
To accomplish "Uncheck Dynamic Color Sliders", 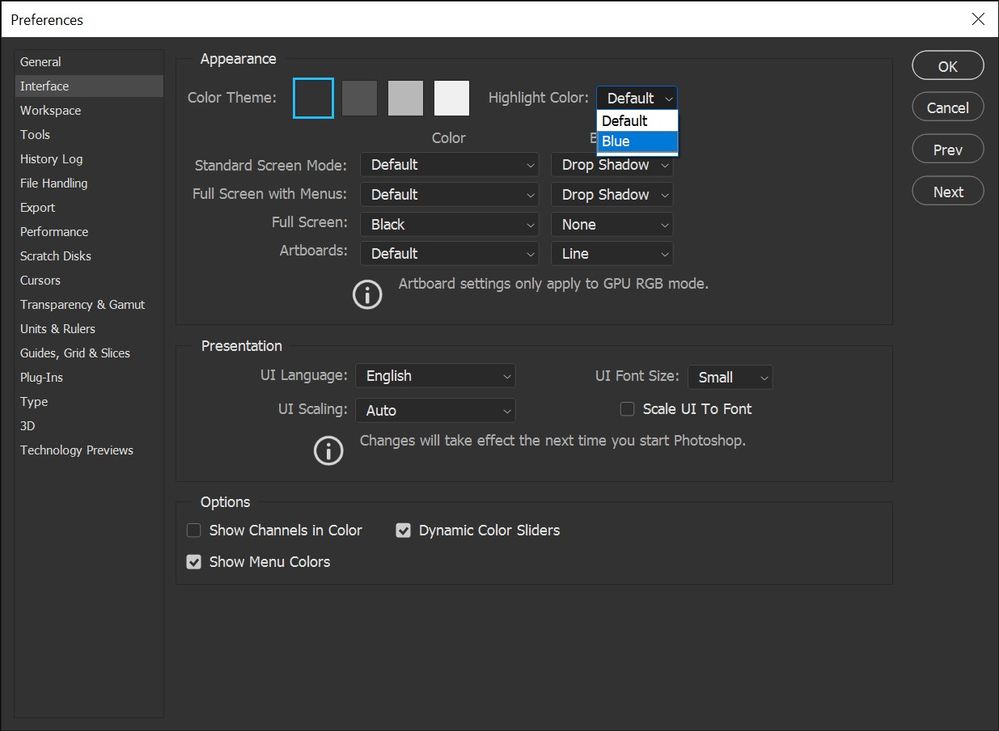I will pyautogui.click(x=403, y=530).
